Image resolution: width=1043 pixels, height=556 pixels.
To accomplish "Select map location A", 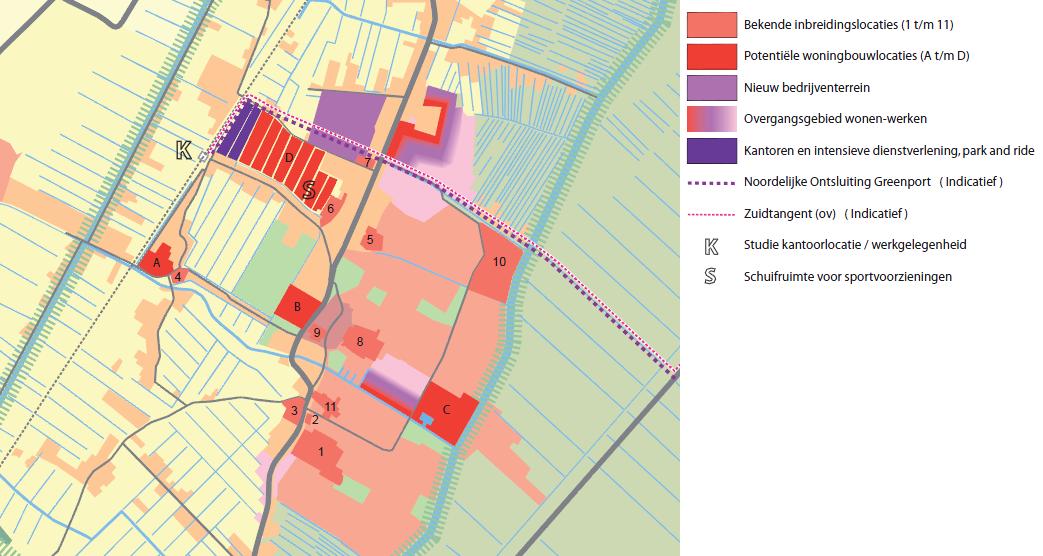I will (157, 263).
